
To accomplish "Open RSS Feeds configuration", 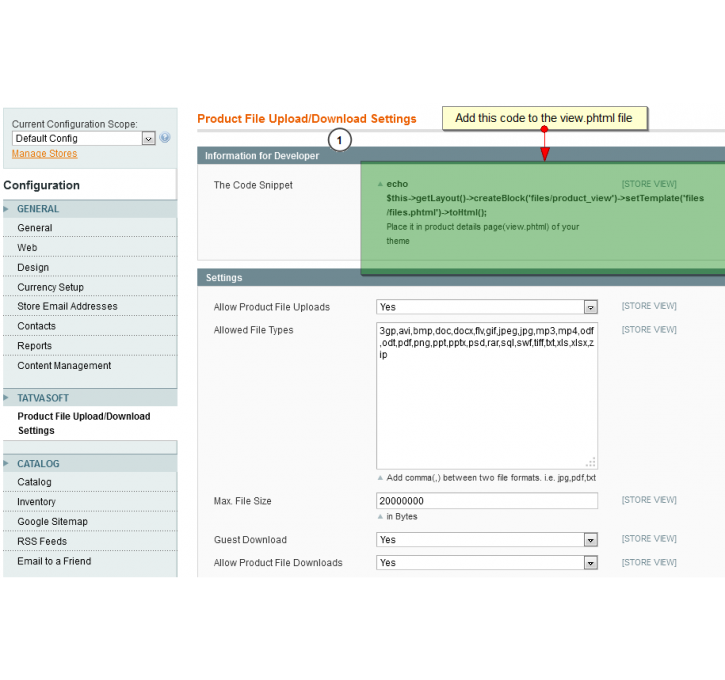I will pyautogui.click(x=42, y=541).
